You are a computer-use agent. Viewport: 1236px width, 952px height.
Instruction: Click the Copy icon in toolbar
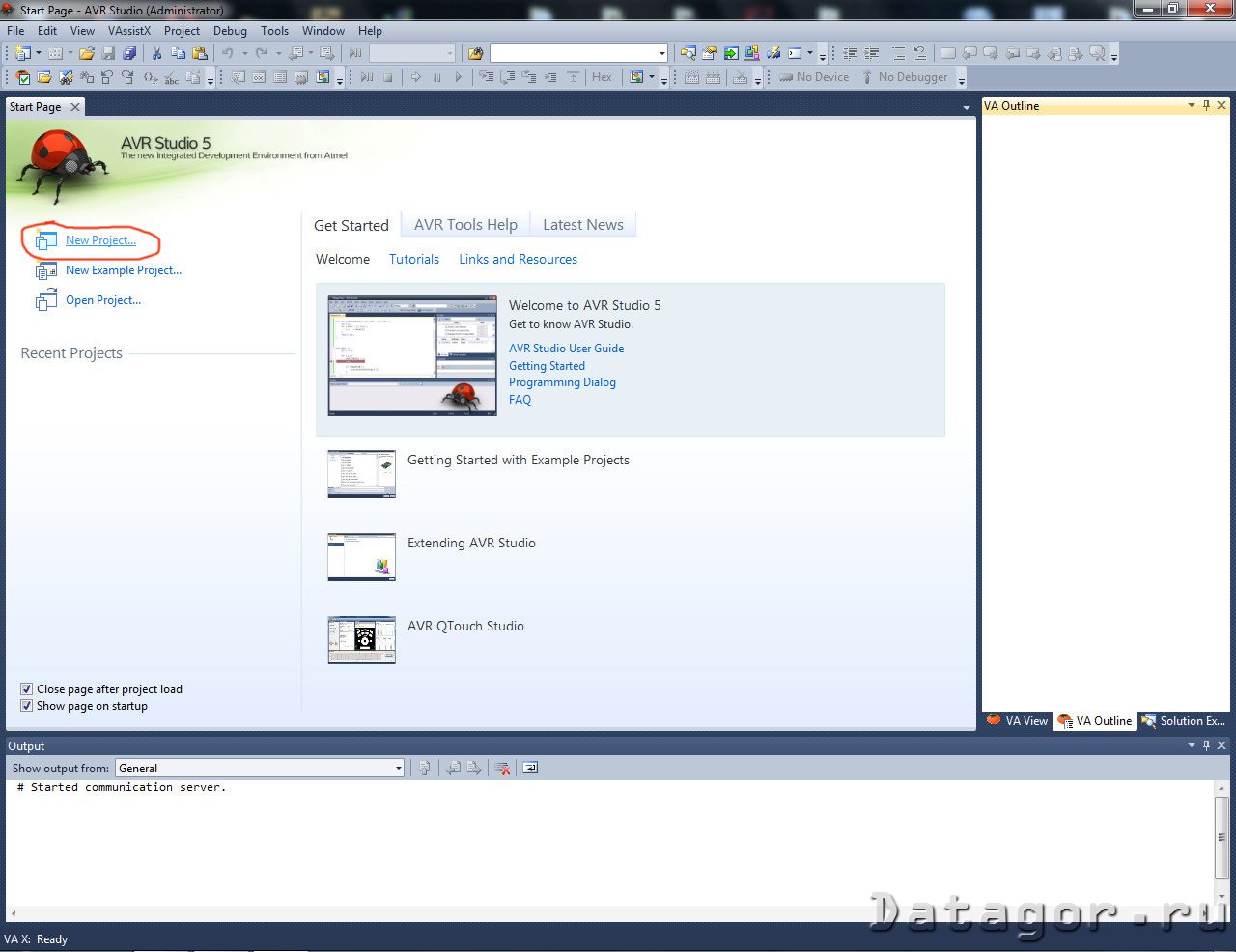[178, 53]
